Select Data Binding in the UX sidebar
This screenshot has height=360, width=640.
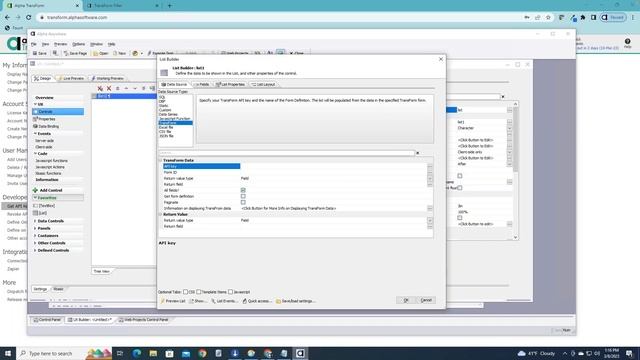point(46,127)
